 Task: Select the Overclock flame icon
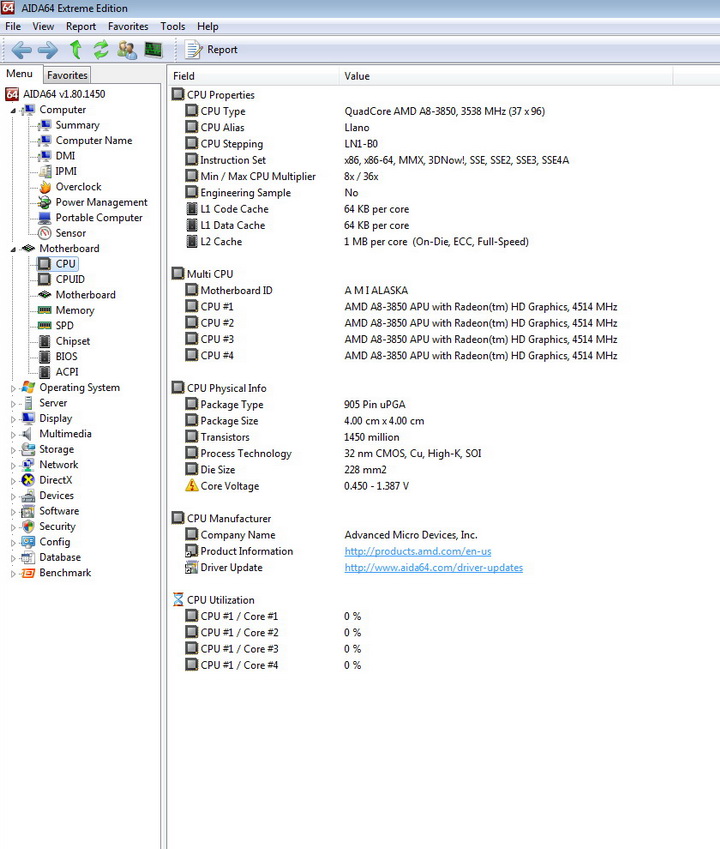point(45,187)
